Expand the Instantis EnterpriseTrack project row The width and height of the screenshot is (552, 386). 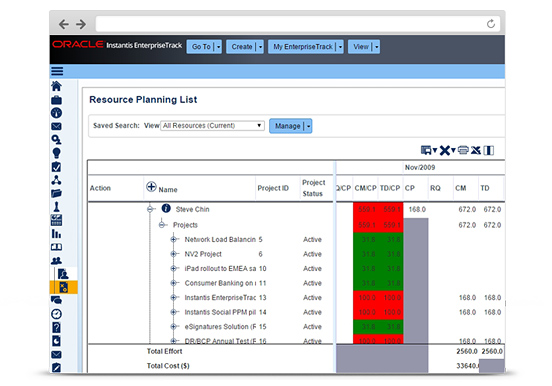[173, 298]
